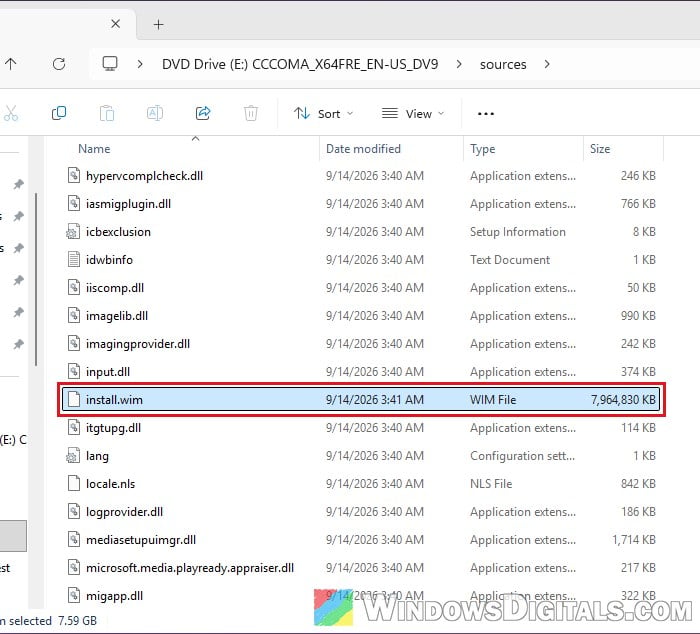The width and height of the screenshot is (700, 634).
Task: Refresh the current folder view
Action: (x=59, y=64)
